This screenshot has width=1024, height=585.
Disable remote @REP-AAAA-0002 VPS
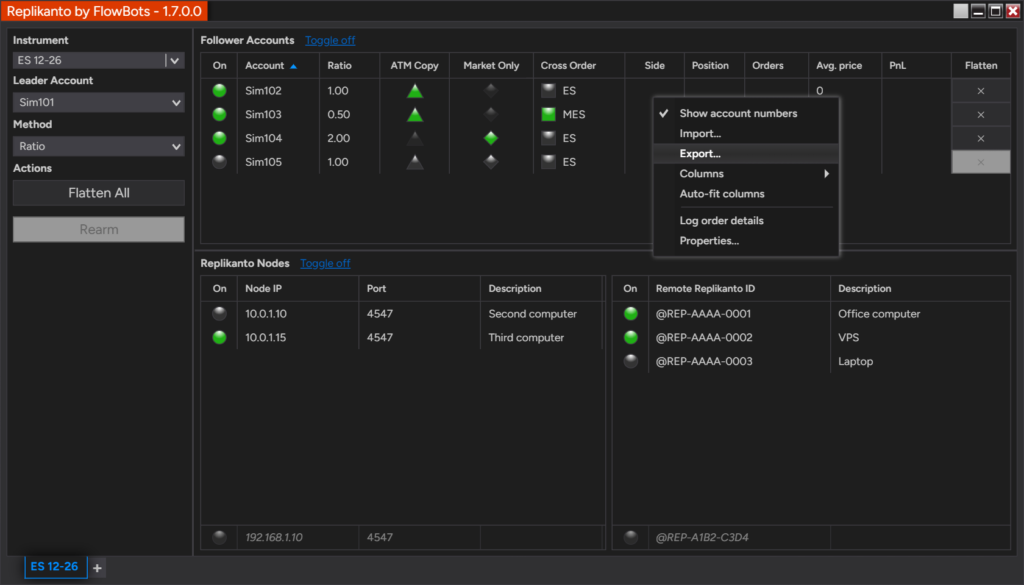[x=630, y=338]
